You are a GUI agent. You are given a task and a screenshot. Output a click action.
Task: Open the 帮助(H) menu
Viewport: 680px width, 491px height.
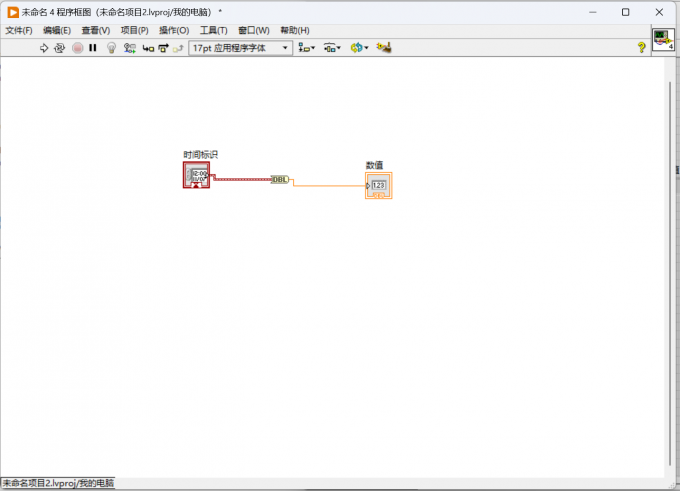(x=295, y=30)
